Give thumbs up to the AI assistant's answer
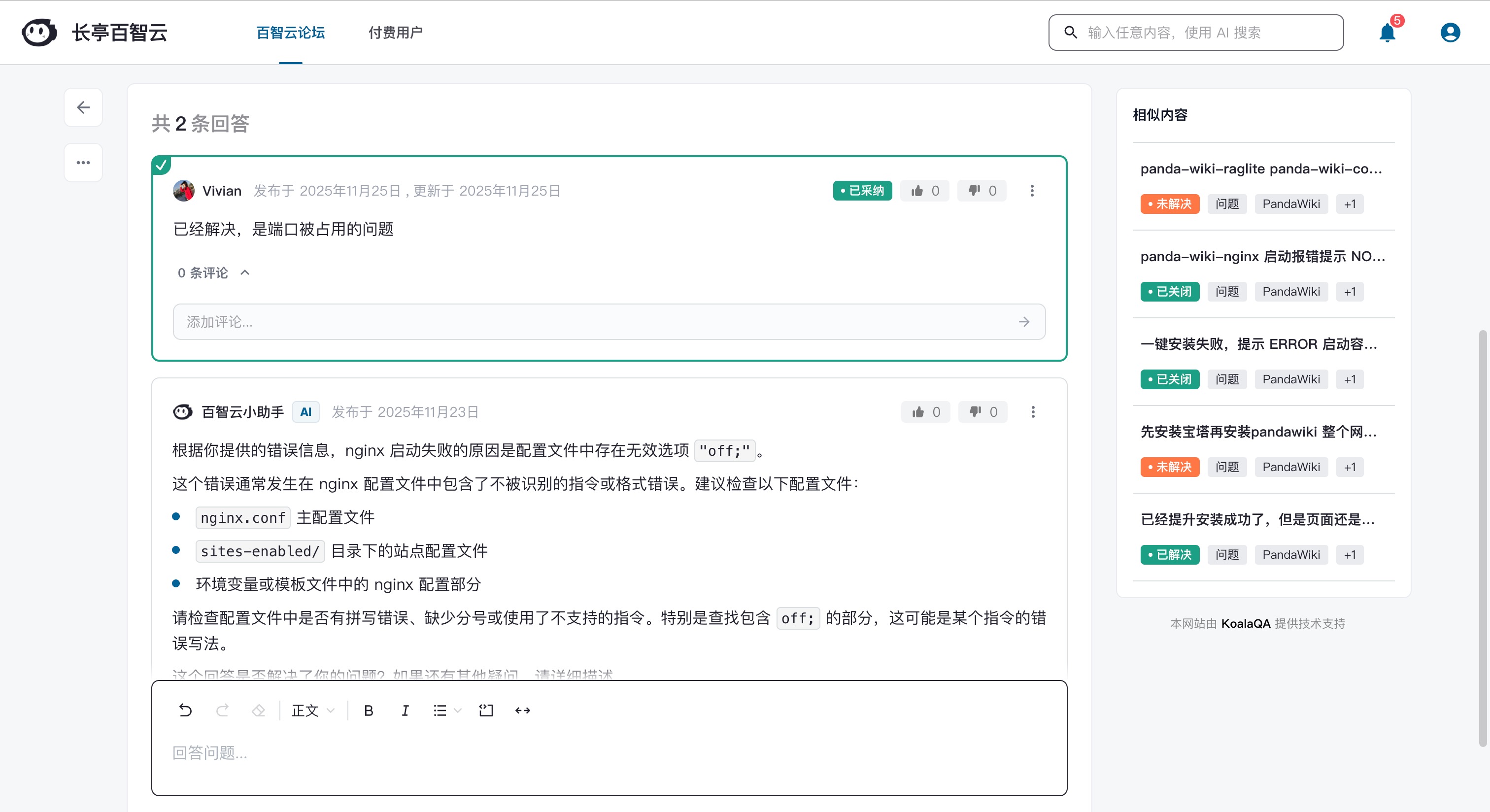This screenshot has height=812, width=1490. [925, 412]
